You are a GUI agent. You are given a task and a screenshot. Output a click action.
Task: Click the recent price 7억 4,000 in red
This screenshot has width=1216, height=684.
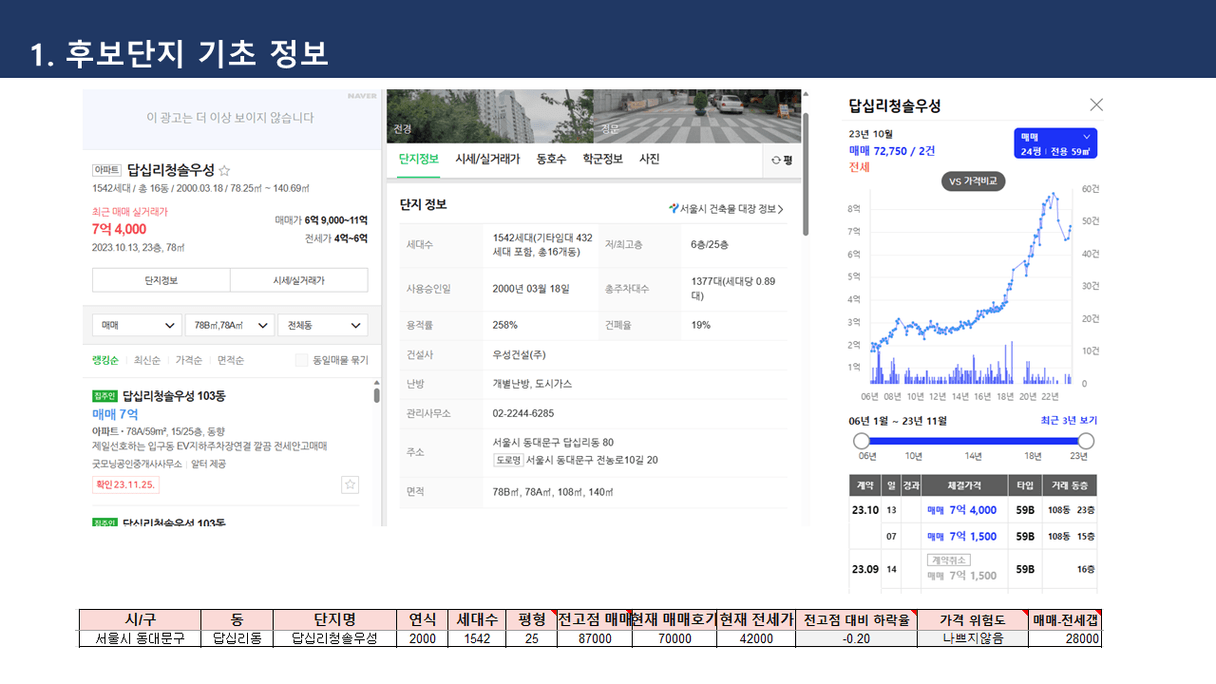[119, 229]
